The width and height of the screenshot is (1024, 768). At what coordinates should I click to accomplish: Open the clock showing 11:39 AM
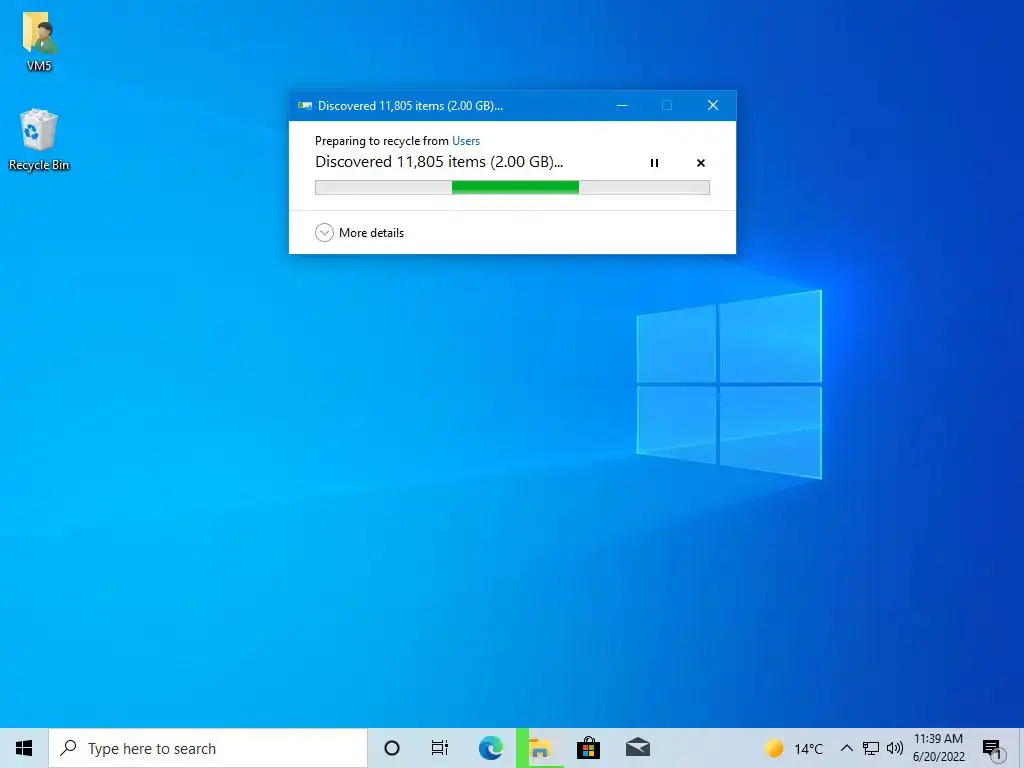(938, 748)
